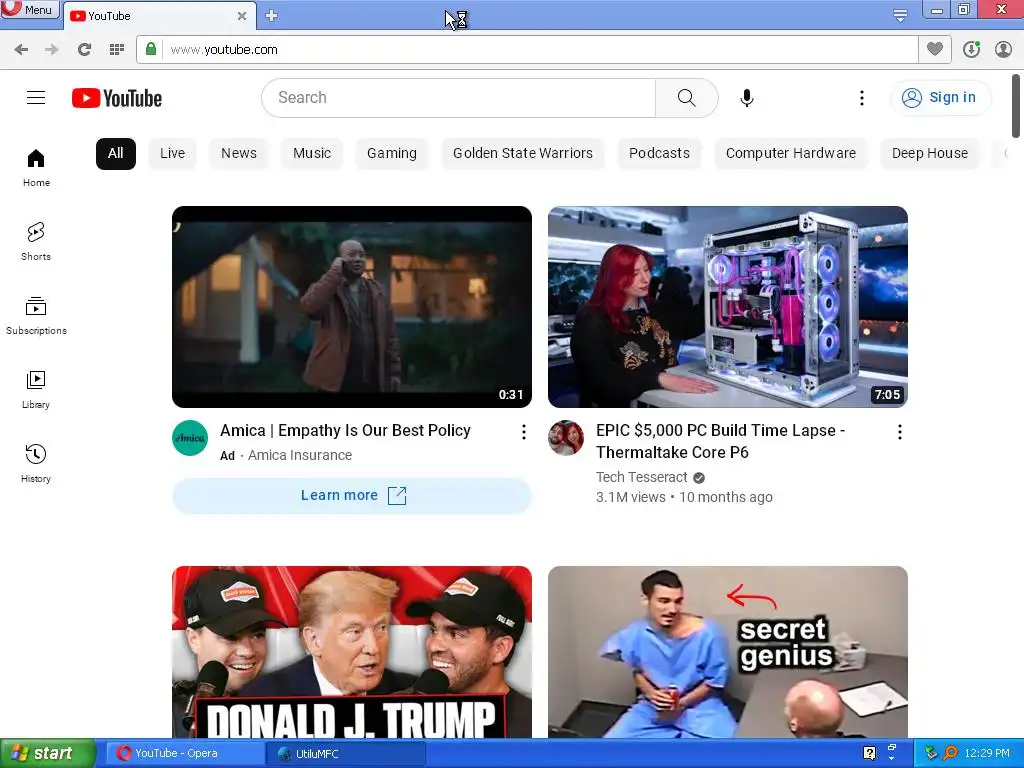Open the Tech Tesseract channel link
The height and width of the screenshot is (768, 1024).
click(641, 477)
